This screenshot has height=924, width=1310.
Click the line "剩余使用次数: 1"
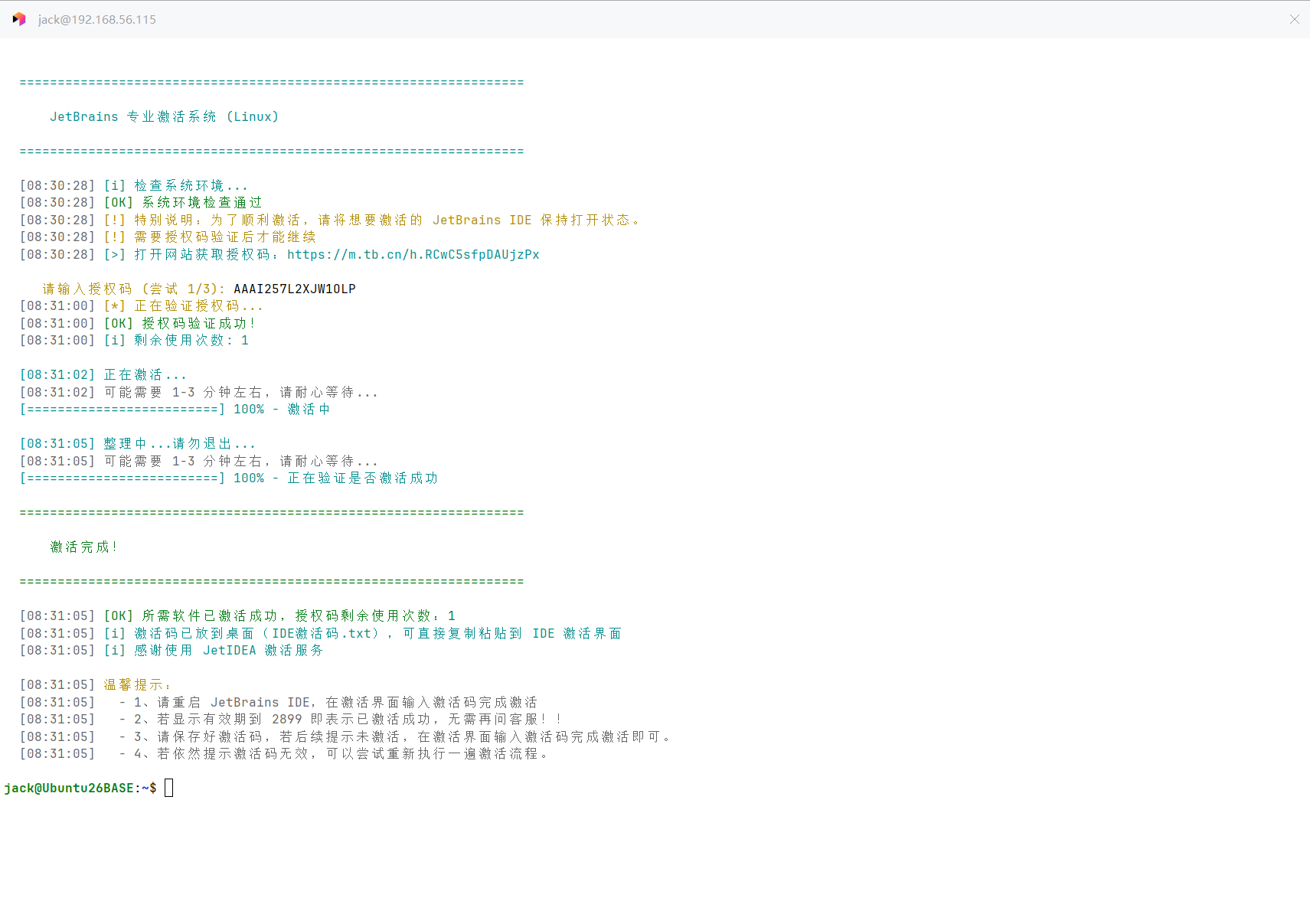pyautogui.click(x=191, y=340)
